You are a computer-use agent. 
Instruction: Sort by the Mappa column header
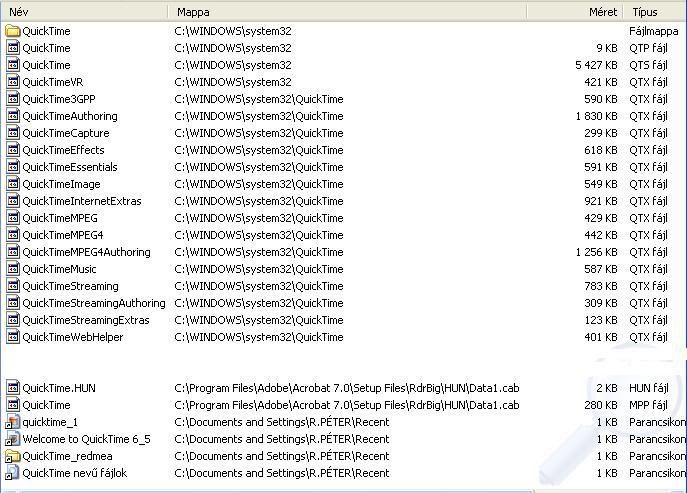coord(370,12)
